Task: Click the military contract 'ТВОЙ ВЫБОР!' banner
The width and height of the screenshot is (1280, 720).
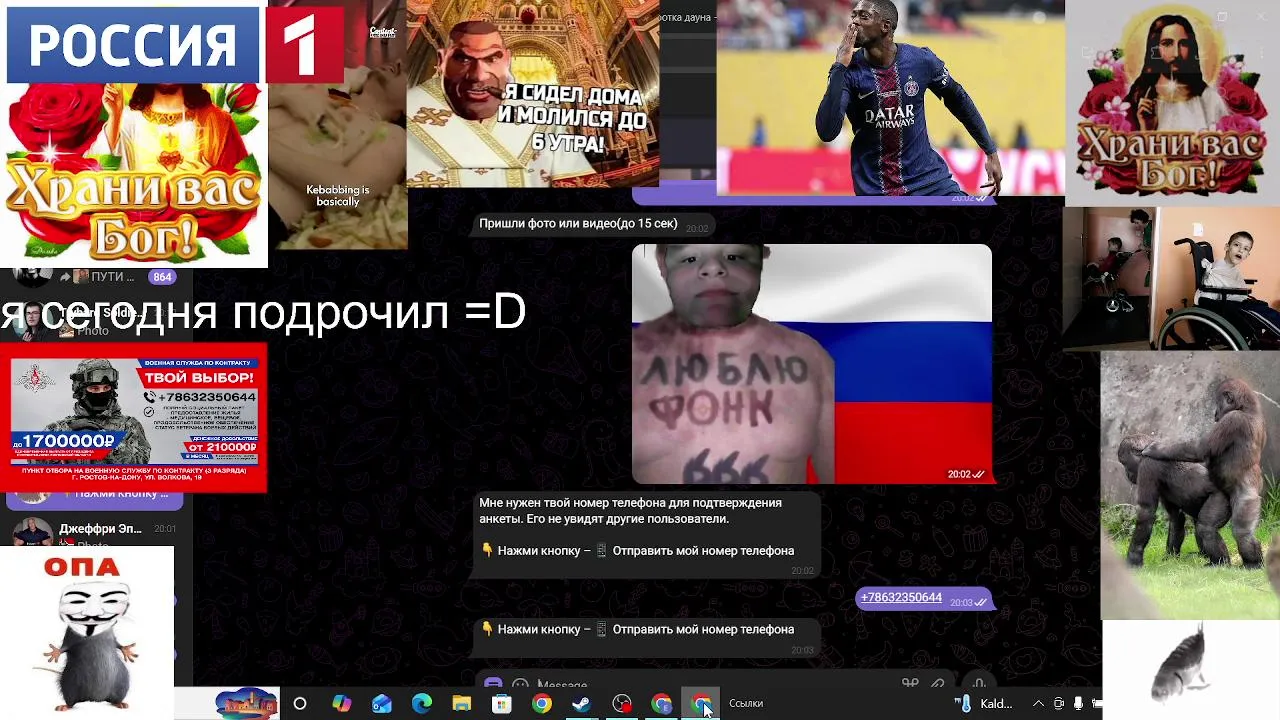Action: point(134,418)
